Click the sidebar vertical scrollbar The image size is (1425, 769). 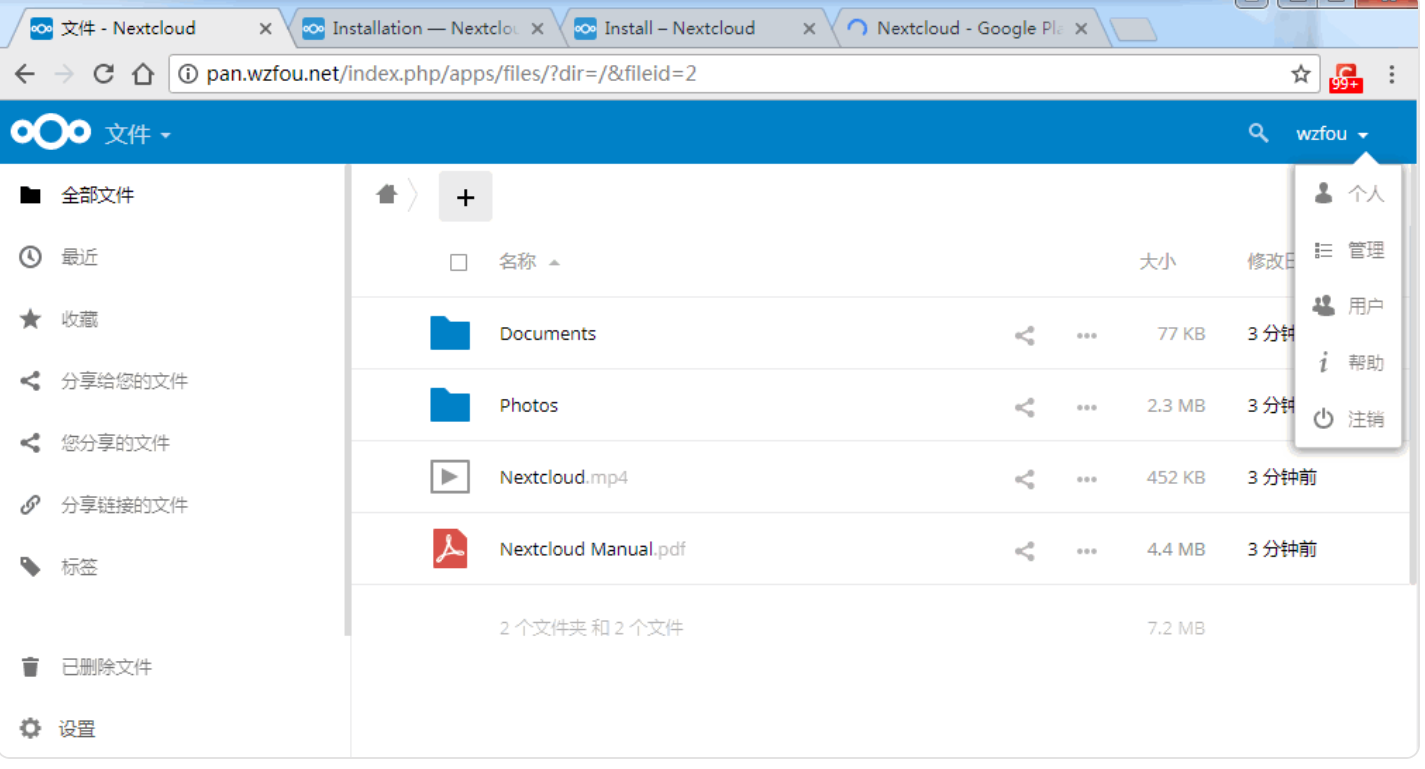(347, 400)
